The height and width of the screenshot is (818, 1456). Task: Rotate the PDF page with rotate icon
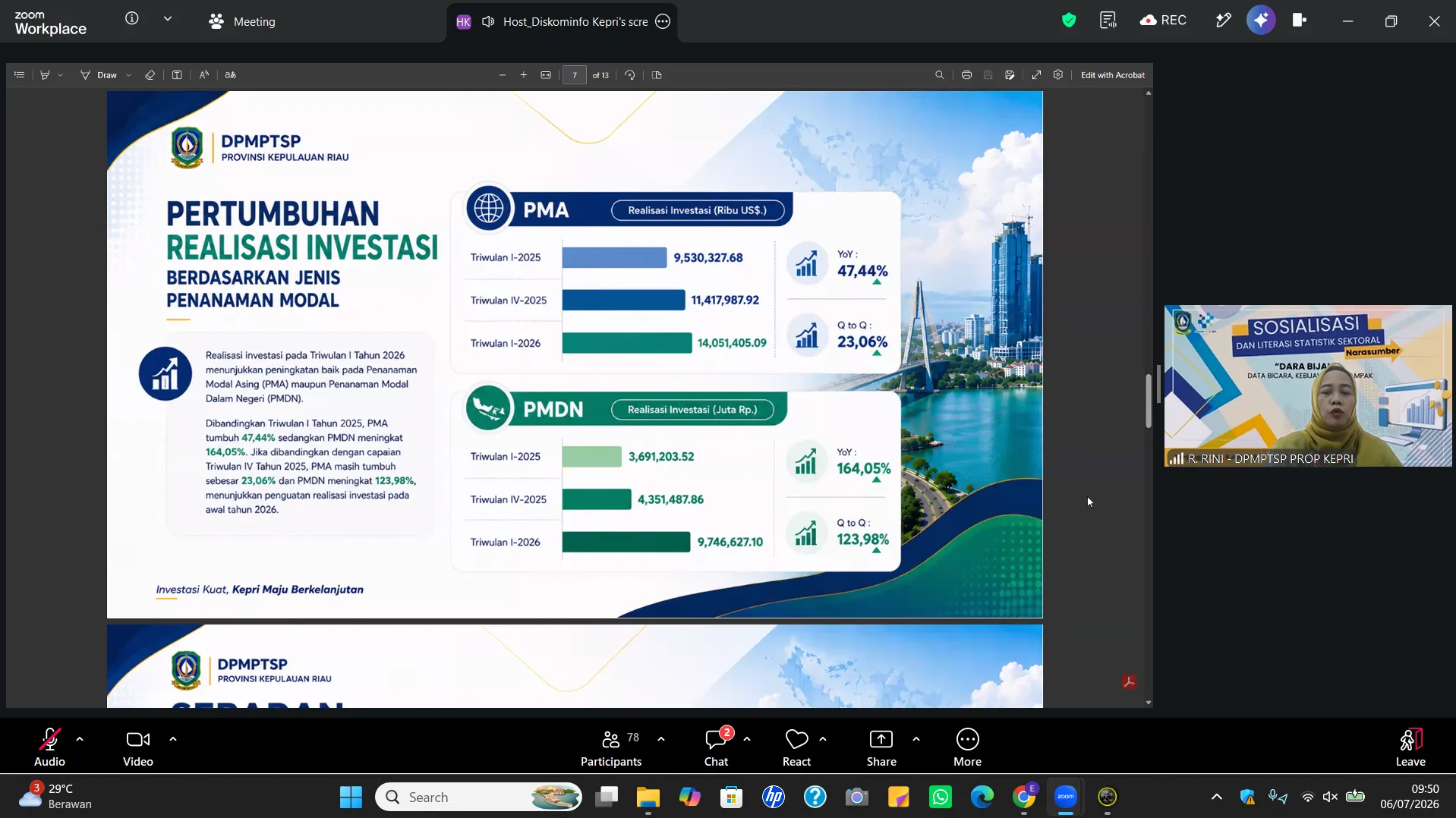coord(630,75)
